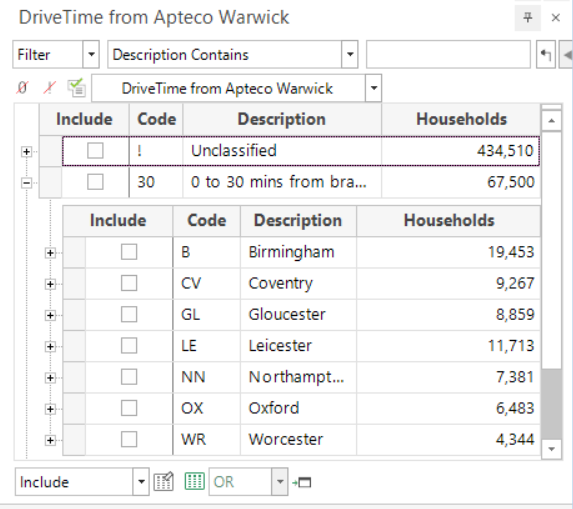Screen dimensions: 573x509
Task: Click the top Include column header
Action: [84, 119]
